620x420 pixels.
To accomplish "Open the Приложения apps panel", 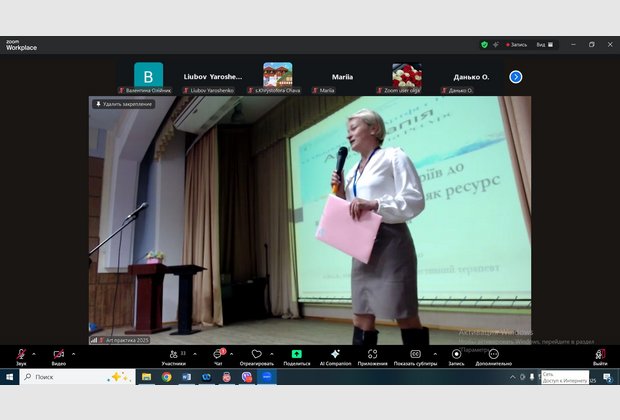I will pos(372,356).
